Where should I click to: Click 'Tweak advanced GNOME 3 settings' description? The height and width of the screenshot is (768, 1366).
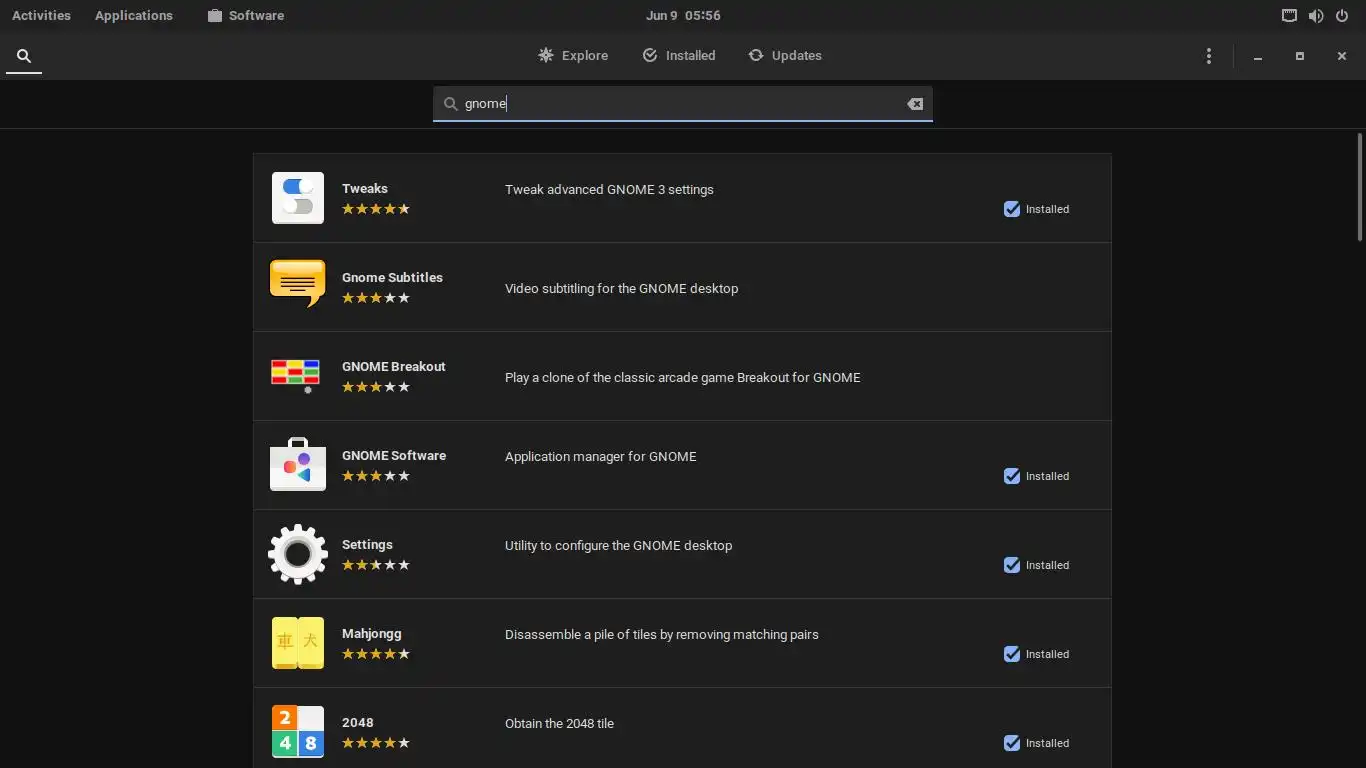point(609,189)
